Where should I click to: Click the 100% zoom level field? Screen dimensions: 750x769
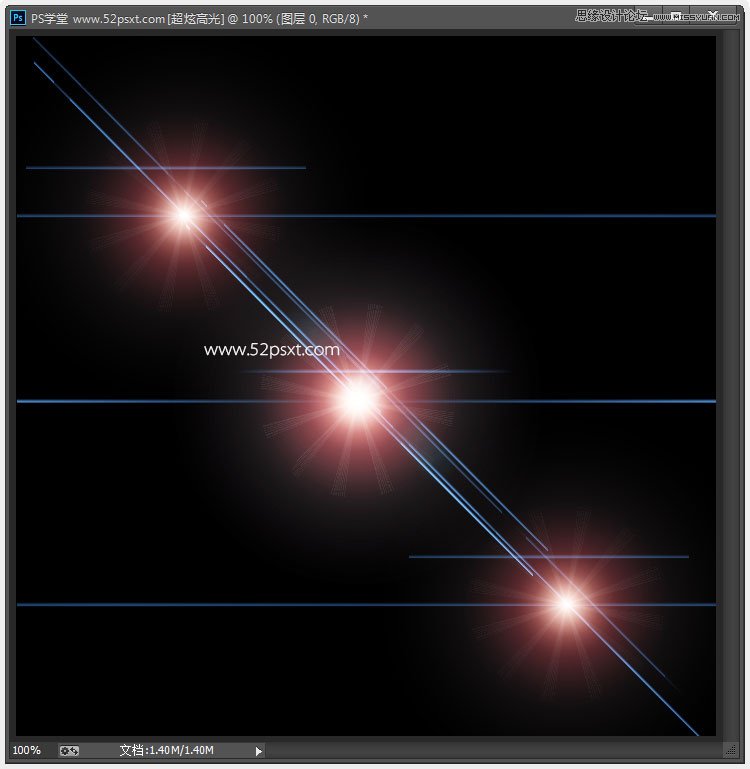(27, 750)
